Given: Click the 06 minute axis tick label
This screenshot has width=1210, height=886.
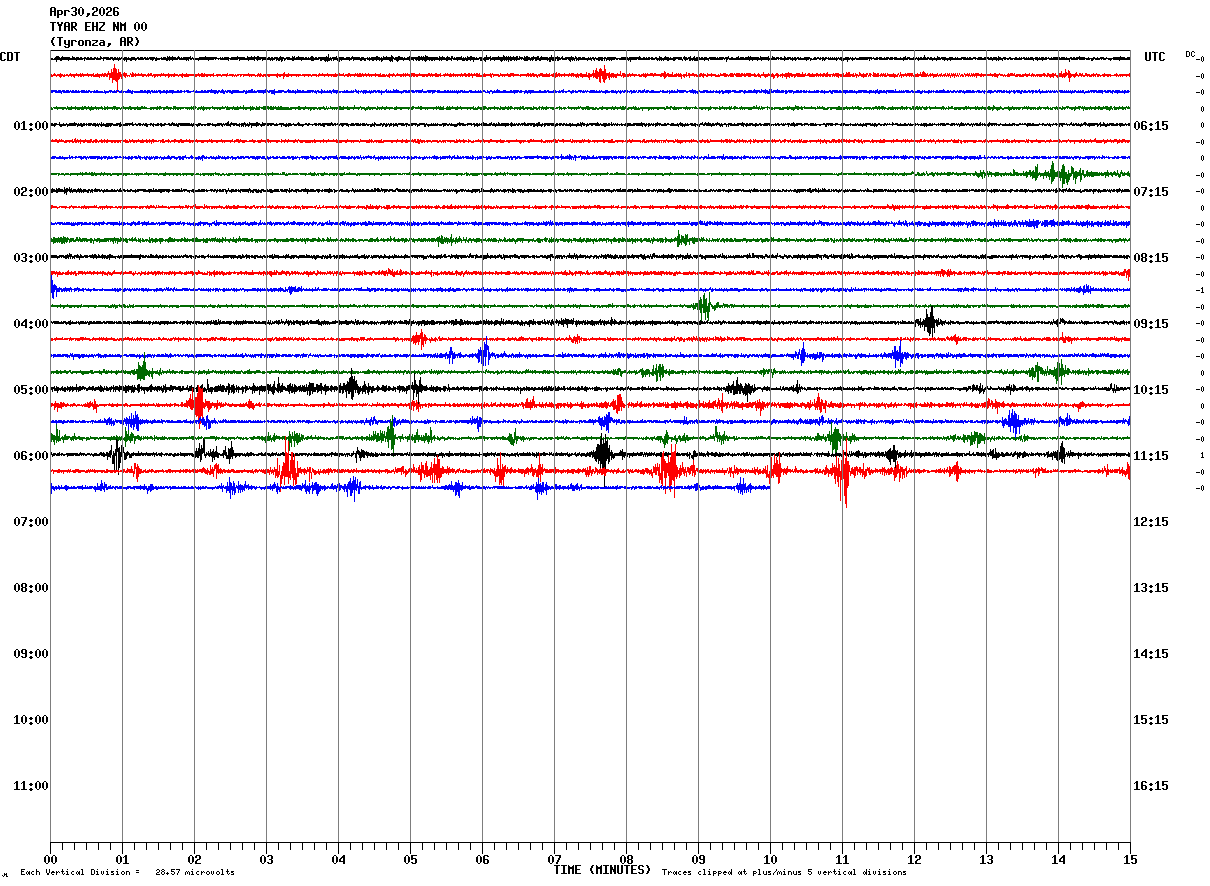Looking at the screenshot, I should tap(482, 859).
